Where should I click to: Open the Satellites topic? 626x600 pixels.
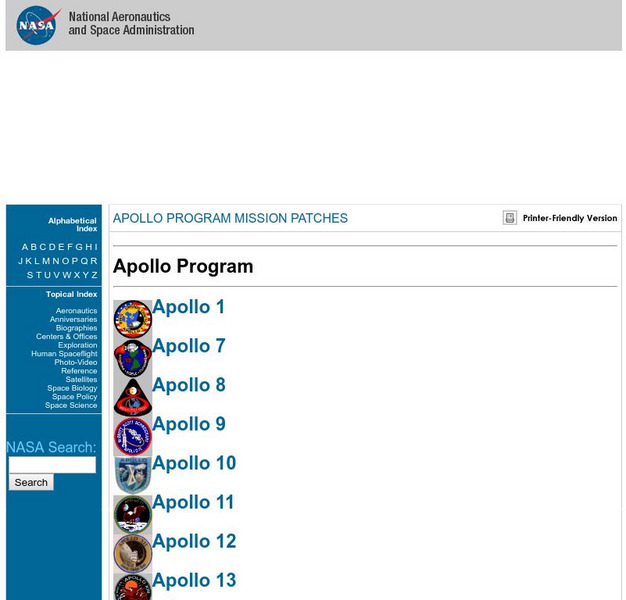[81, 379]
